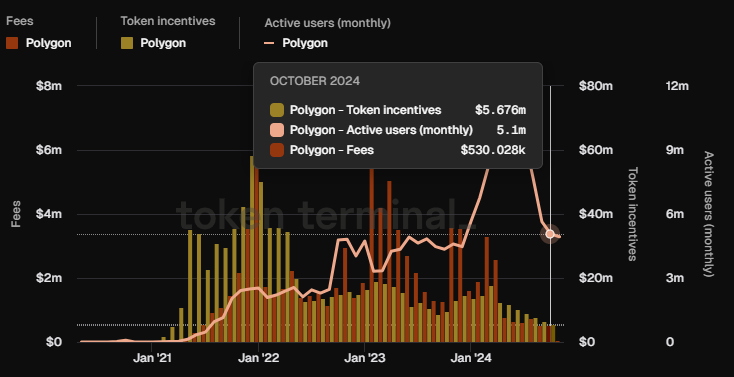Viewport: 734px width, 377px height.
Task: Click the OCTOBER 2024 tooltip heading
Action: pyautogui.click(x=315, y=81)
